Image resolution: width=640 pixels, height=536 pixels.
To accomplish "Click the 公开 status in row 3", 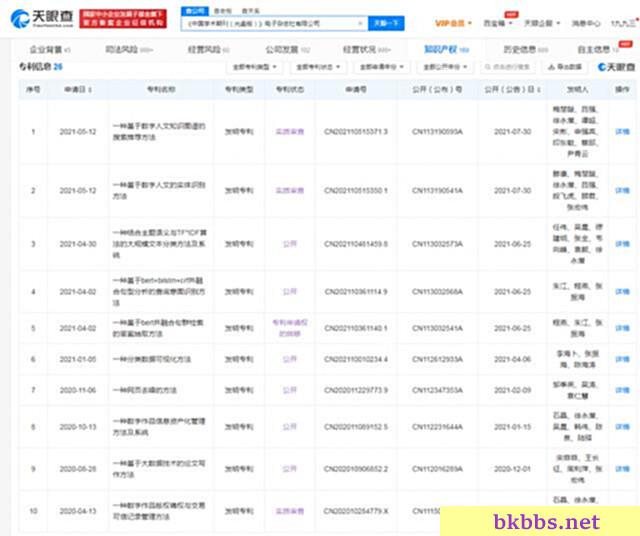I will pyautogui.click(x=290, y=244).
